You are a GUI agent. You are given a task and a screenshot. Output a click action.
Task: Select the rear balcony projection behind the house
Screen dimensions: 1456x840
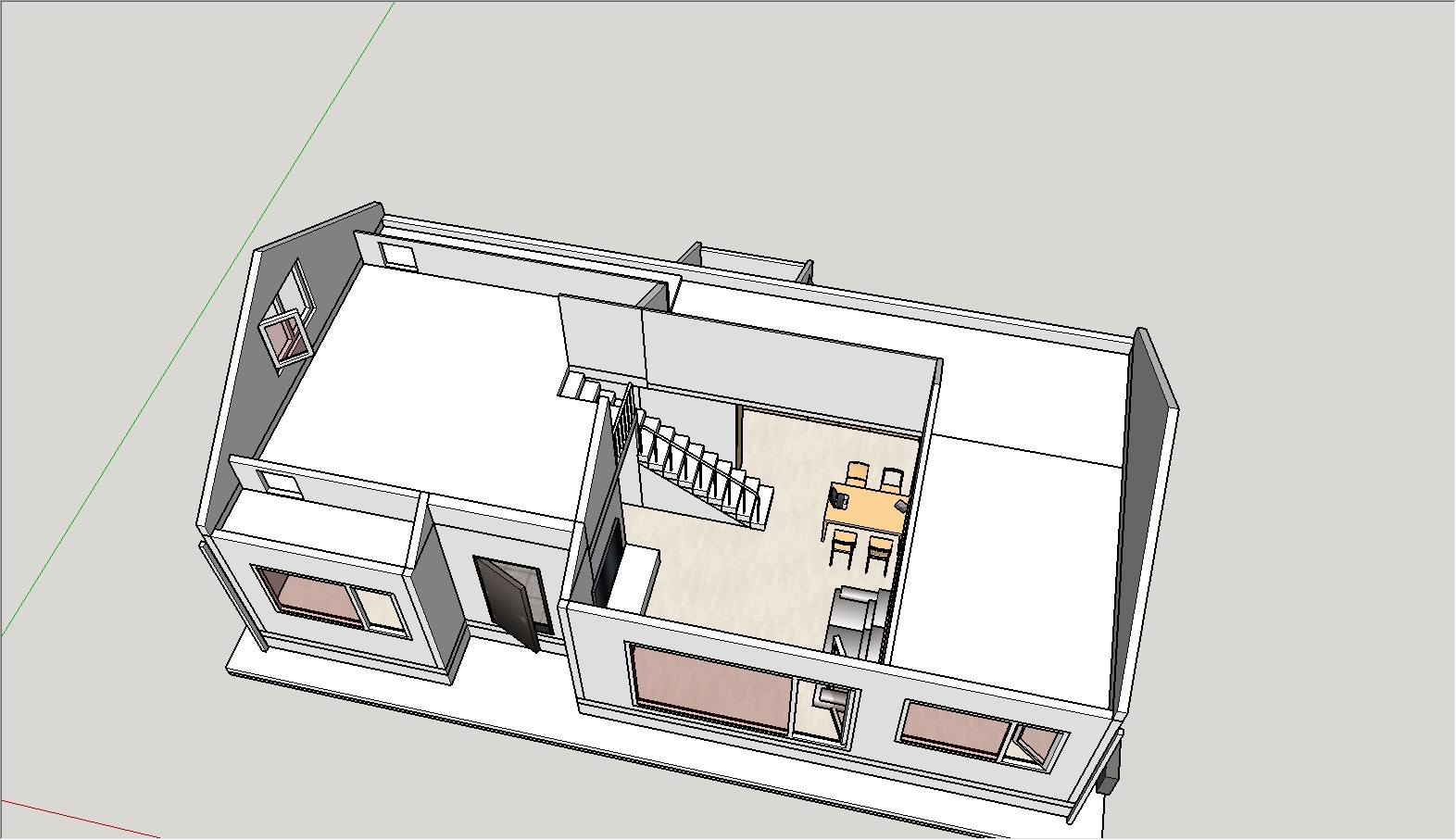[x=746, y=263]
